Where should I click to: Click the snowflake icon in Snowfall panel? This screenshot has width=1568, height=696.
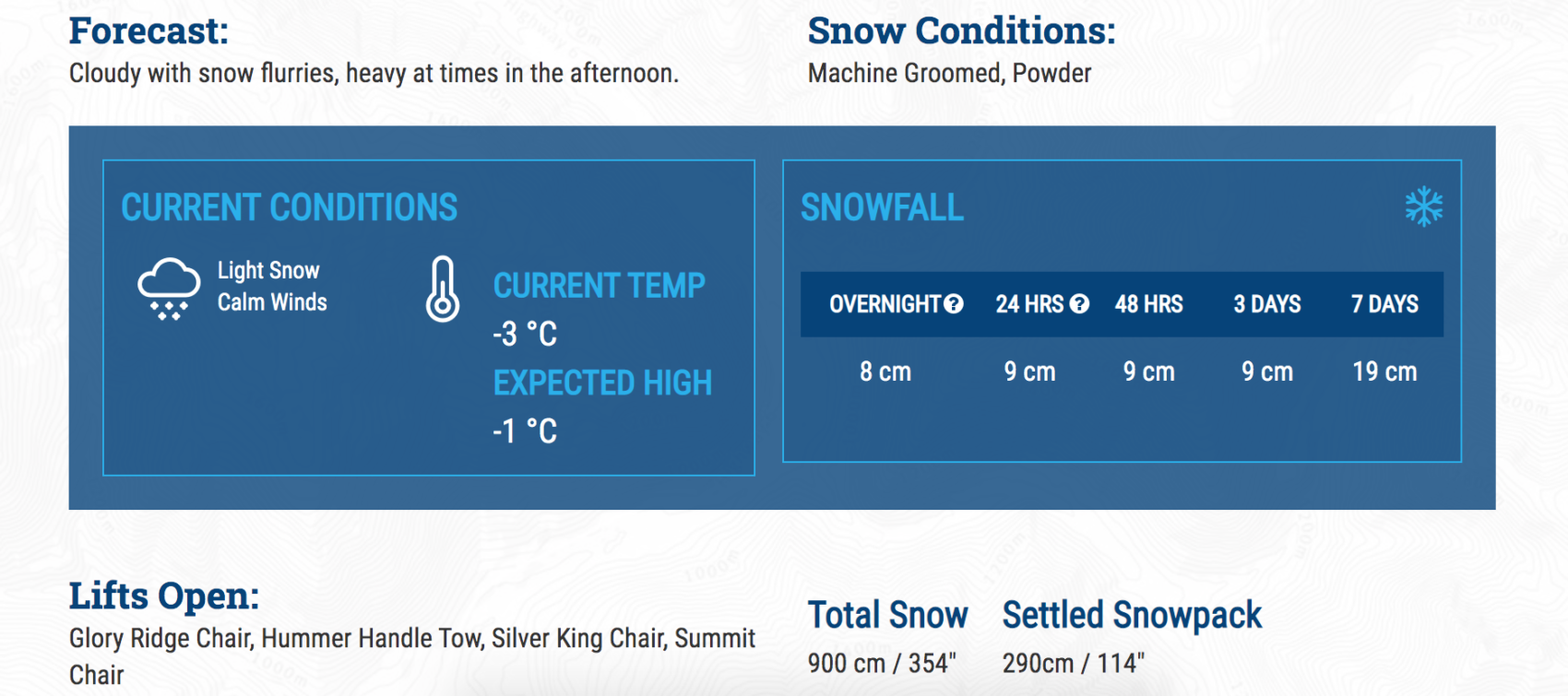click(x=1423, y=206)
